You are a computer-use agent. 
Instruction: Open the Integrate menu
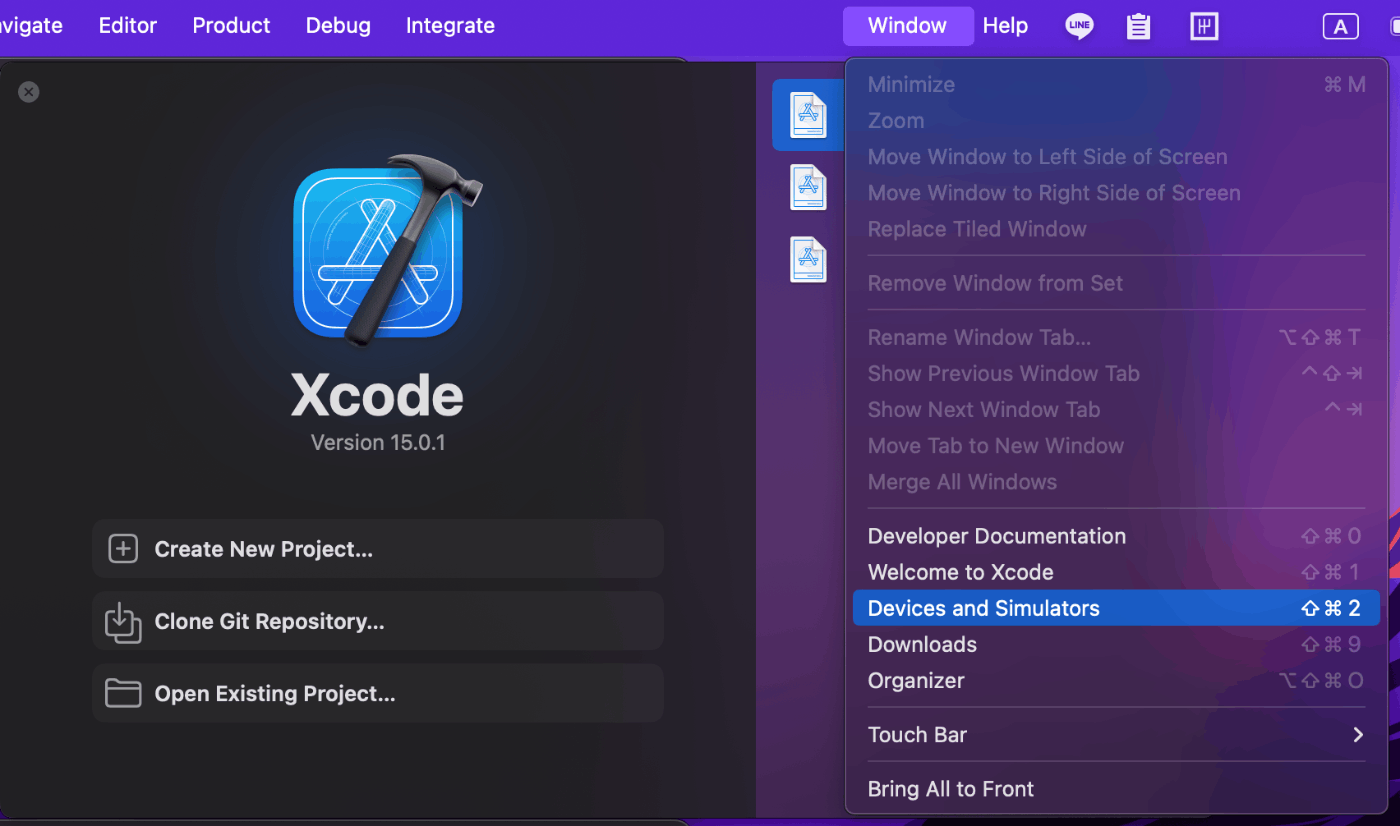(450, 26)
